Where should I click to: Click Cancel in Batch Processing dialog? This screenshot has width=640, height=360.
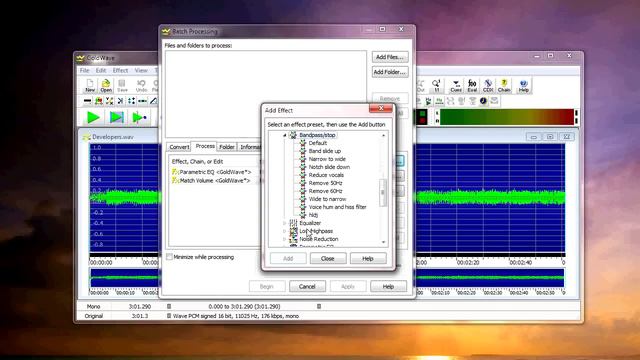(307, 287)
